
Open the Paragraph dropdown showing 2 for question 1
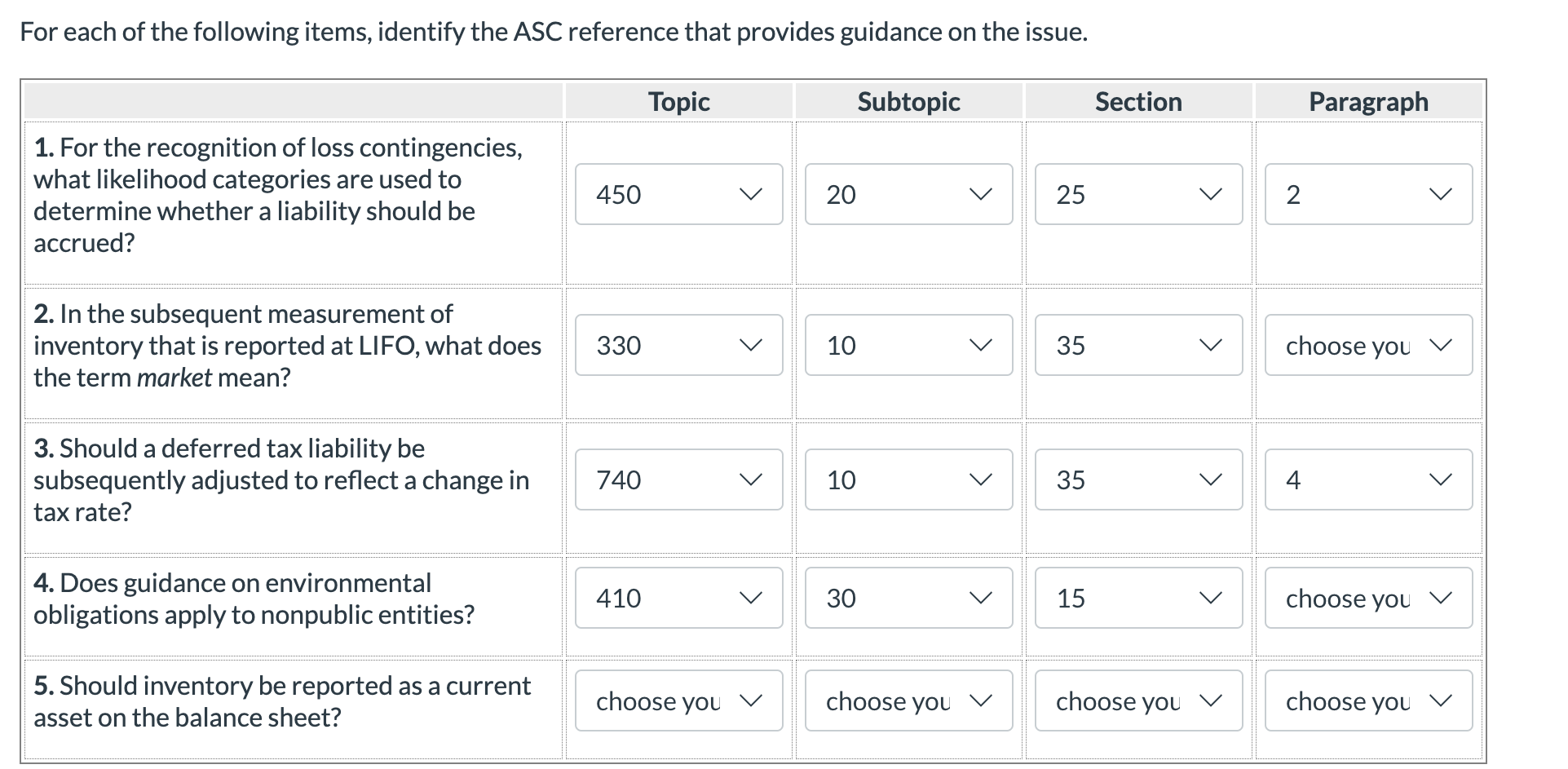coord(1367,194)
